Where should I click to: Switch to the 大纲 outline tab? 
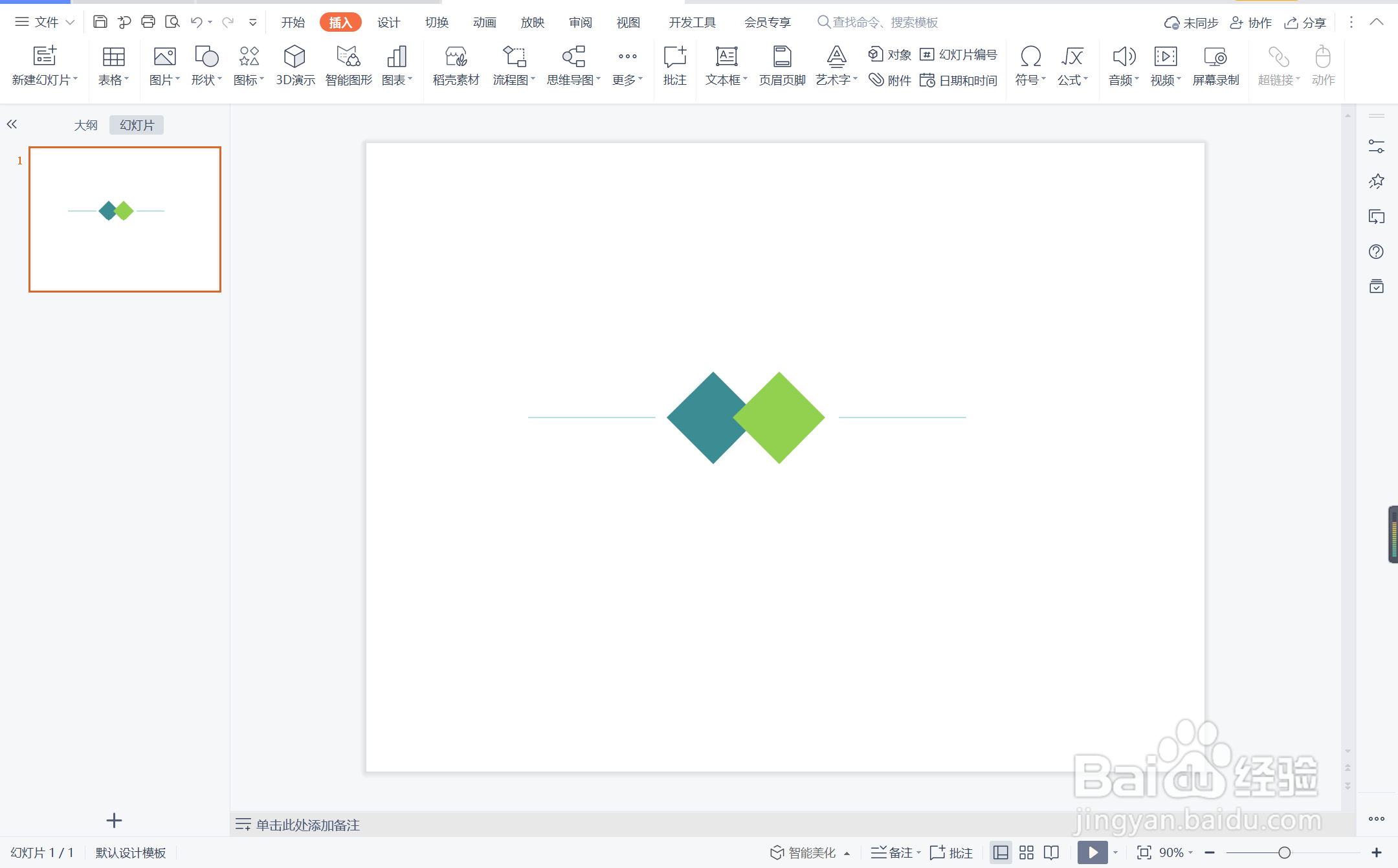(x=85, y=125)
